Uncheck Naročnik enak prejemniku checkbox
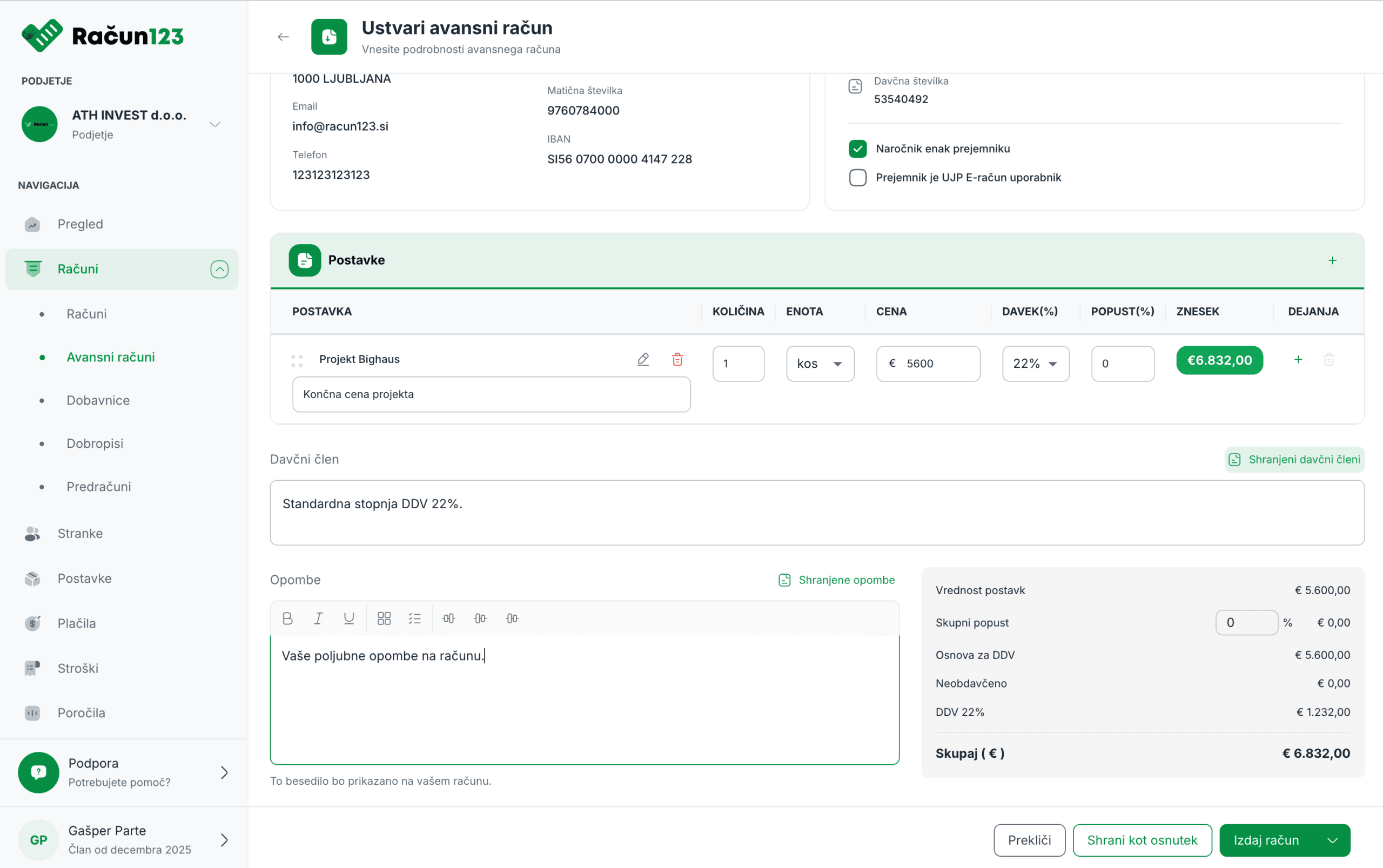Image resolution: width=1383 pixels, height=868 pixels. tap(857, 149)
